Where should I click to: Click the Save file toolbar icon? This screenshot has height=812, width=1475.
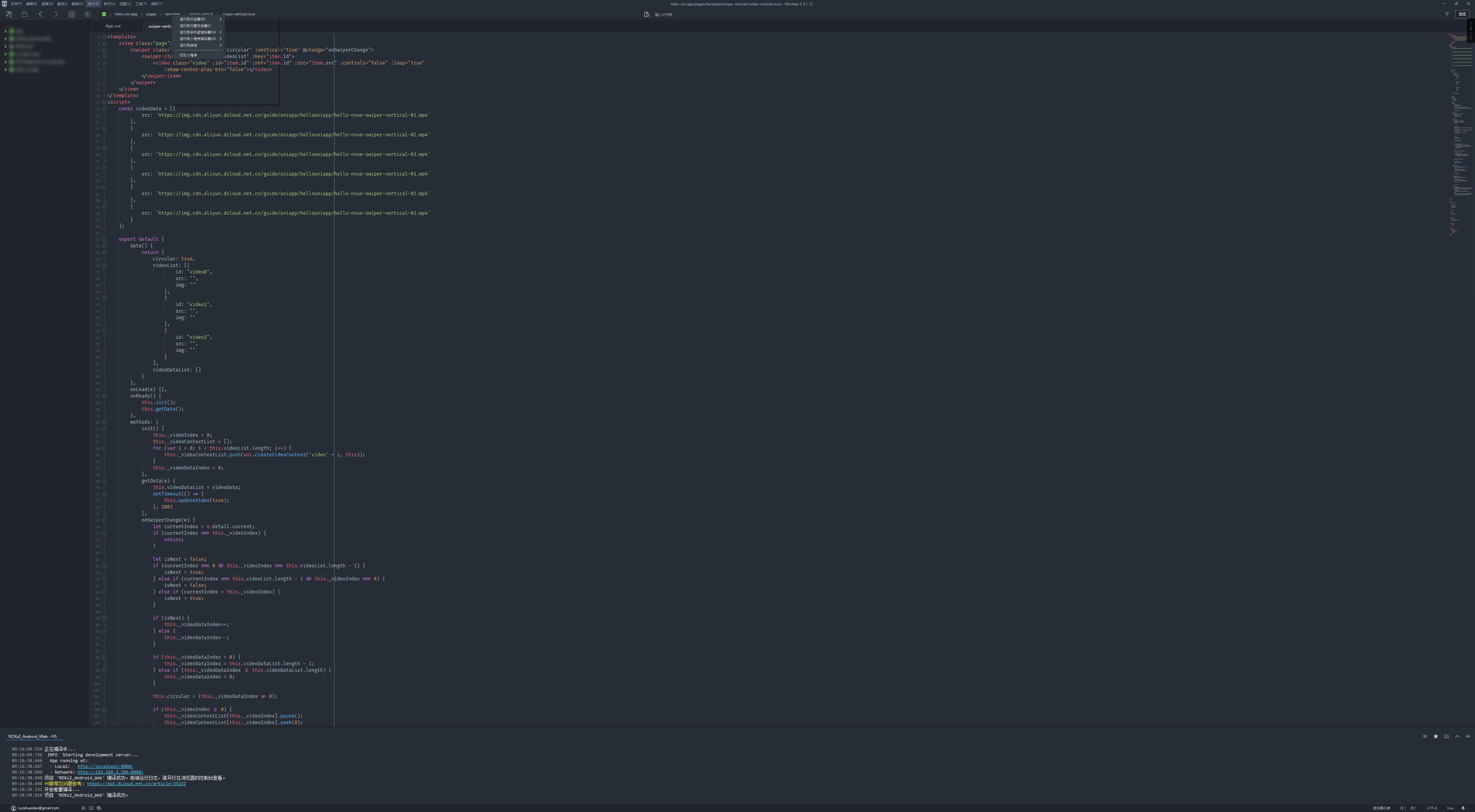pos(25,14)
